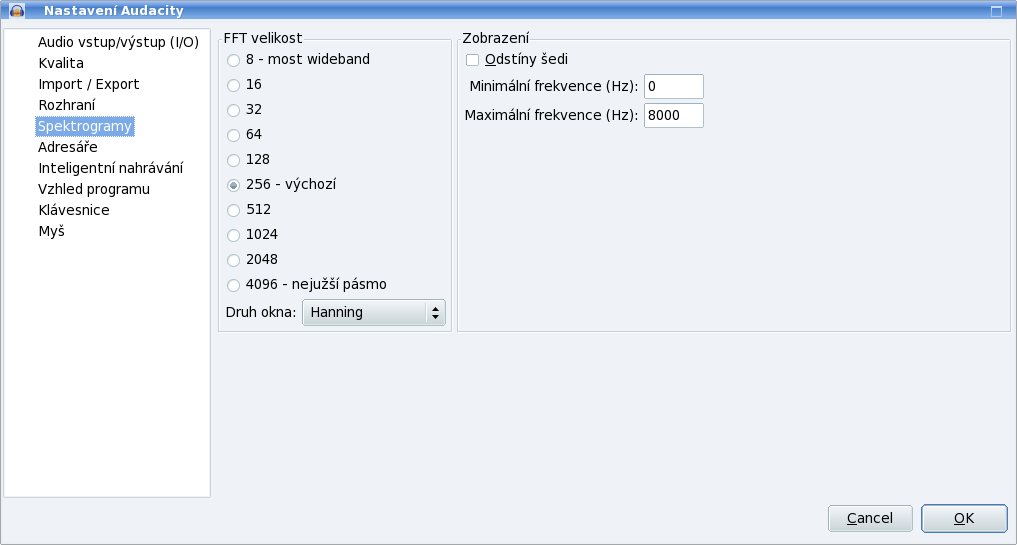This screenshot has height=545, width=1017.
Task: Choose 4096 - nejužší pásmo option
Action: click(233, 285)
